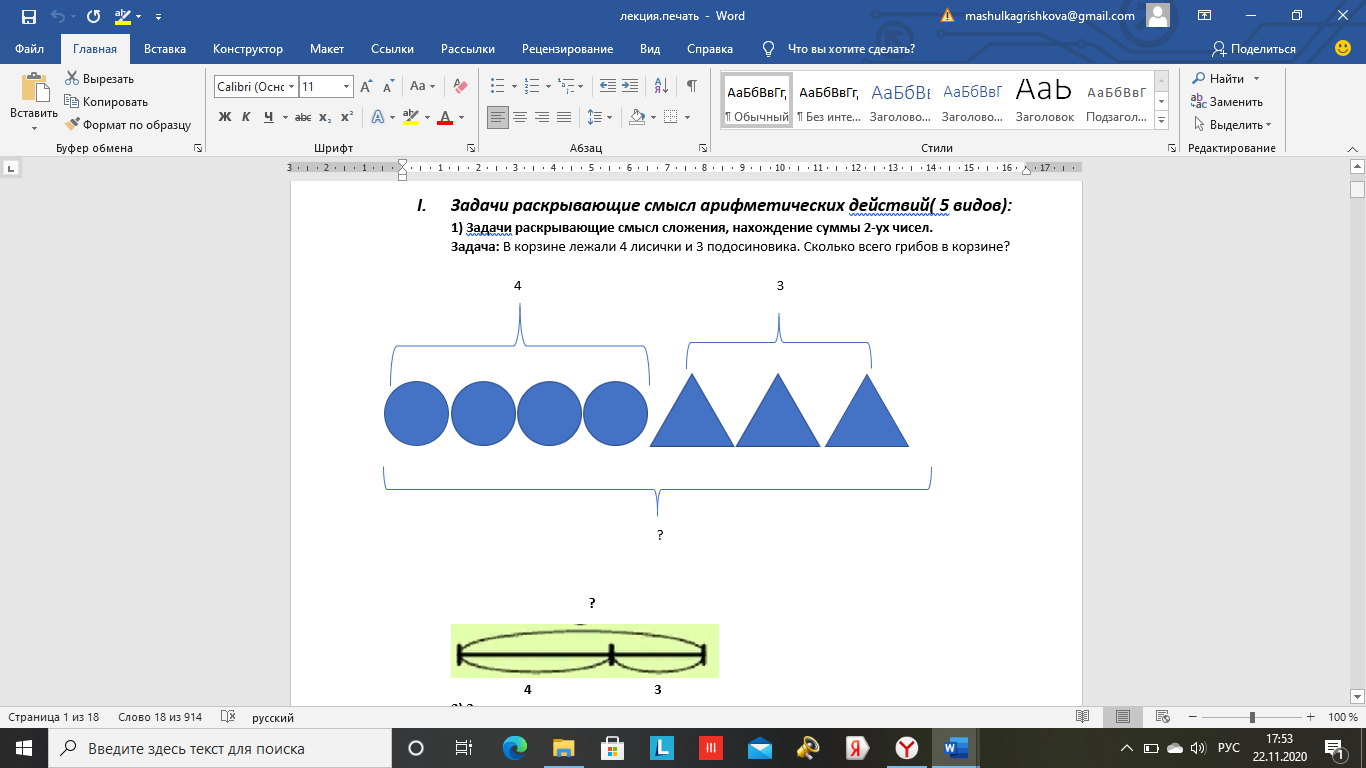
Task: Apply red font color
Action: pyautogui.click(x=445, y=117)
